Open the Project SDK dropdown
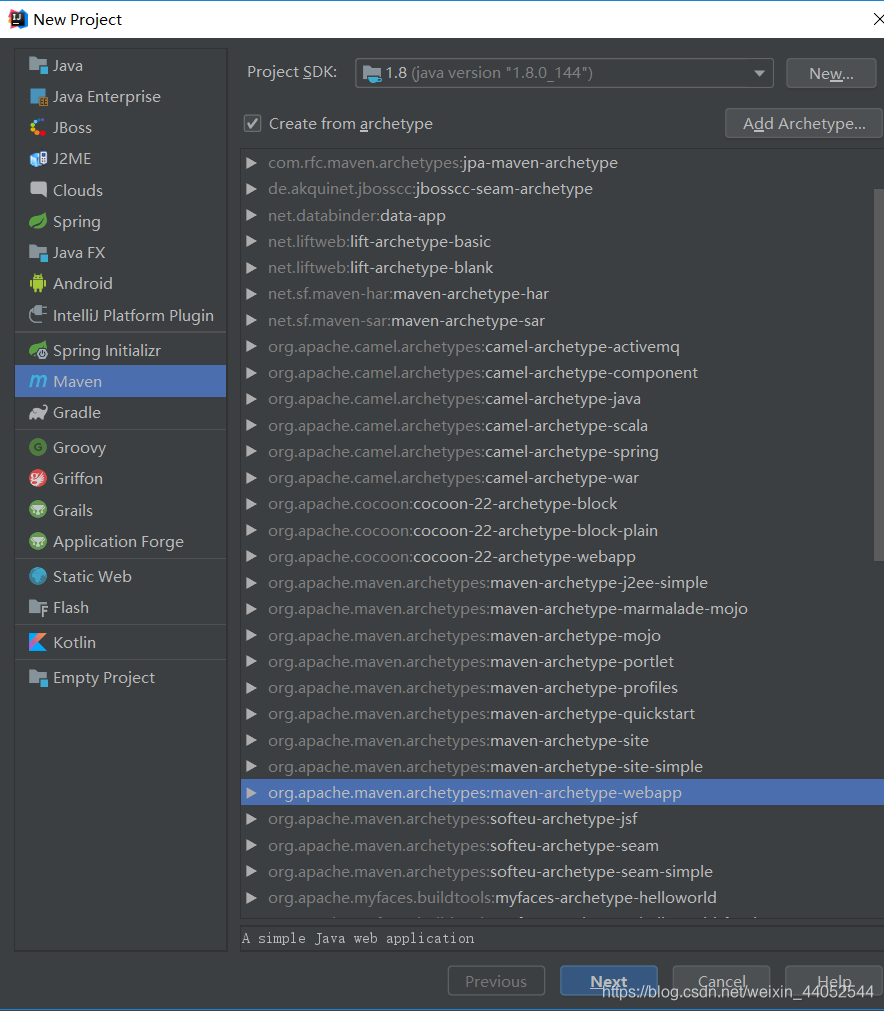The height and width of the screenshot is (1011, 884). point(564,73)
